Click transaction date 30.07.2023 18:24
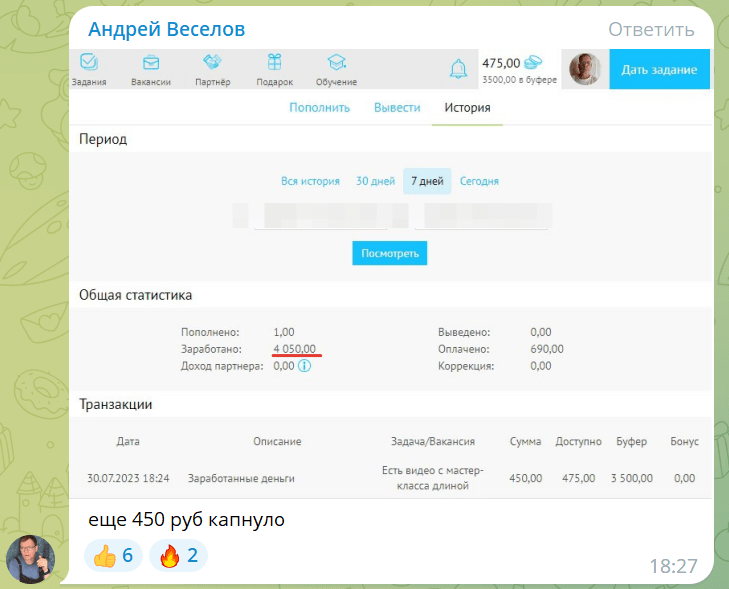 [128, 478]
